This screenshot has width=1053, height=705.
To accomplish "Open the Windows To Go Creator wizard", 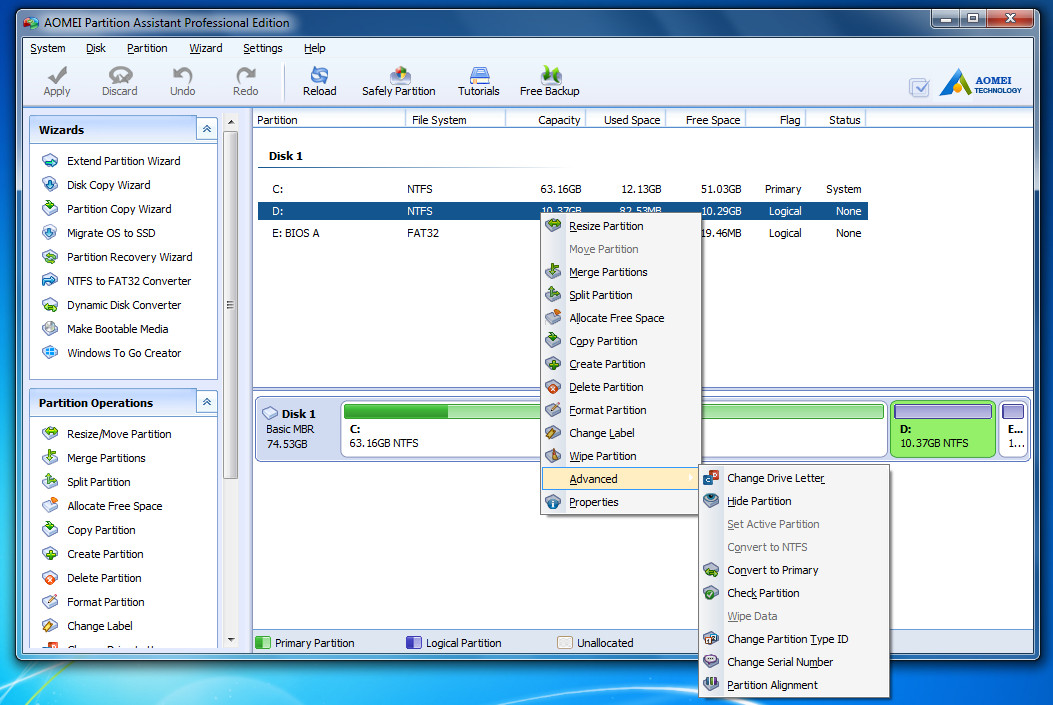I will (x=124, y=353).
